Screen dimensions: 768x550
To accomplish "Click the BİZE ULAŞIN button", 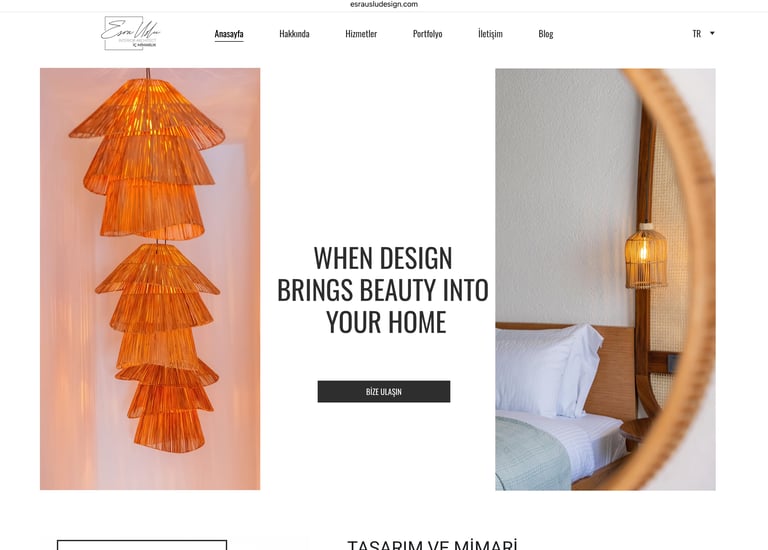I will point(384,391).
